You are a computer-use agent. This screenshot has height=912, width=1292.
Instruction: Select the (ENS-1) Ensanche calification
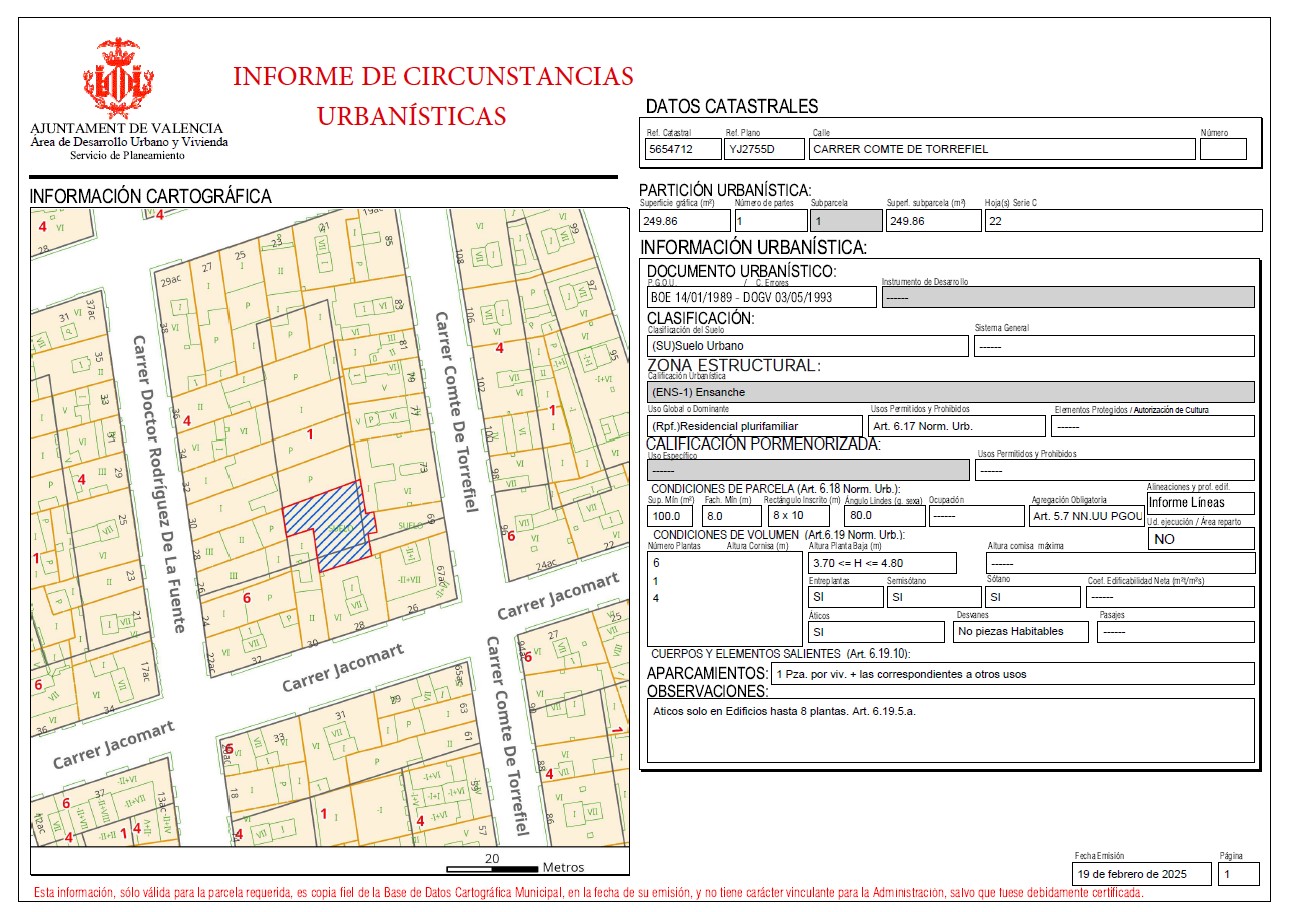tap(951, 392)
